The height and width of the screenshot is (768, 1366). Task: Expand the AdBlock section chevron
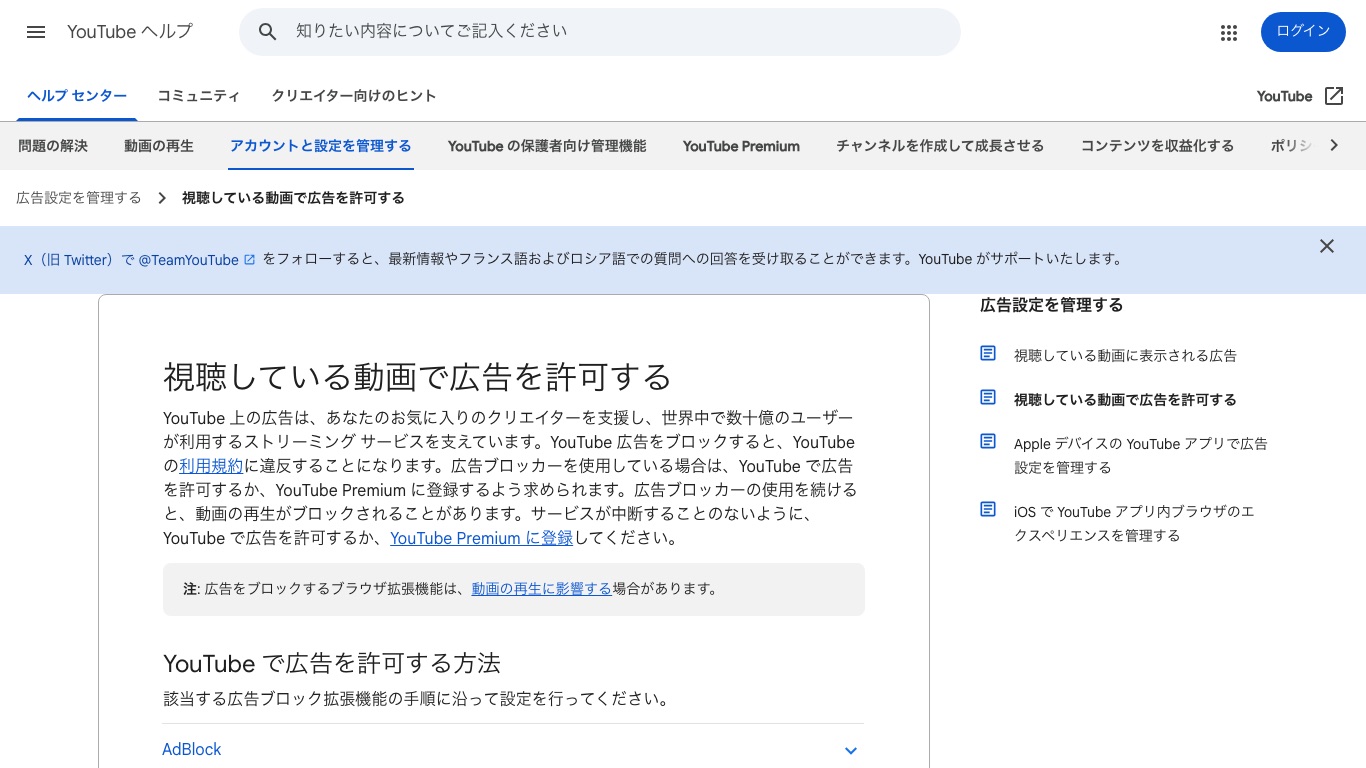tap(851, 751)
